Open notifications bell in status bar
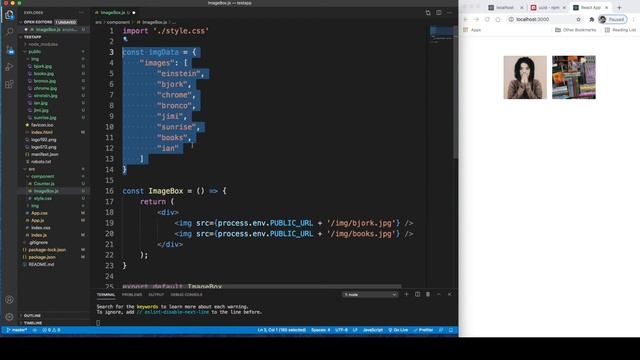This screenshot has width=640, height=360. (451, 330)
